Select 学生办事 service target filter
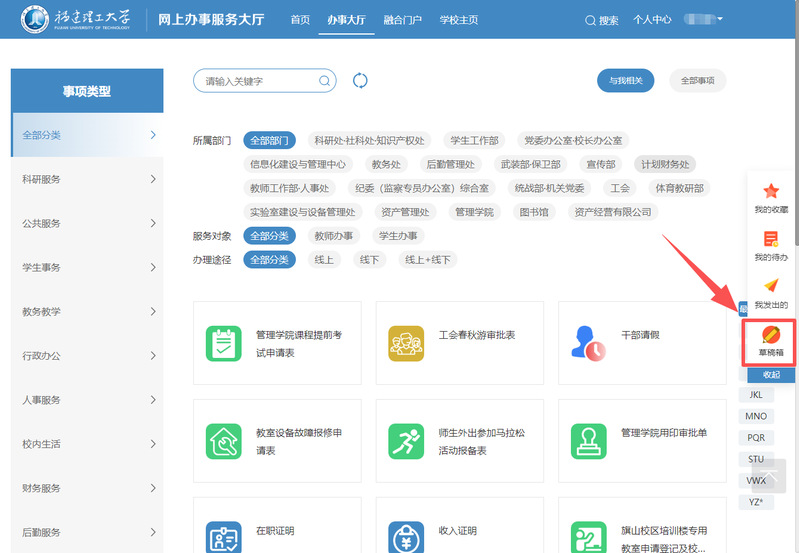The height and width of the screenshot is (553, 799). click(x=397, y=236)
